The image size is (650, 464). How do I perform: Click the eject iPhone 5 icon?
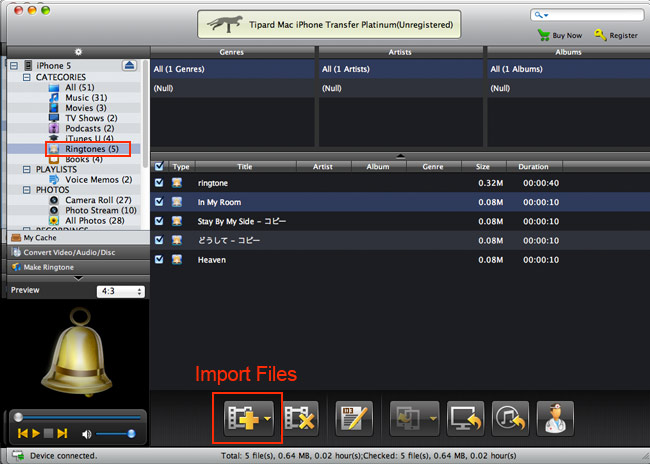(129, 66)
